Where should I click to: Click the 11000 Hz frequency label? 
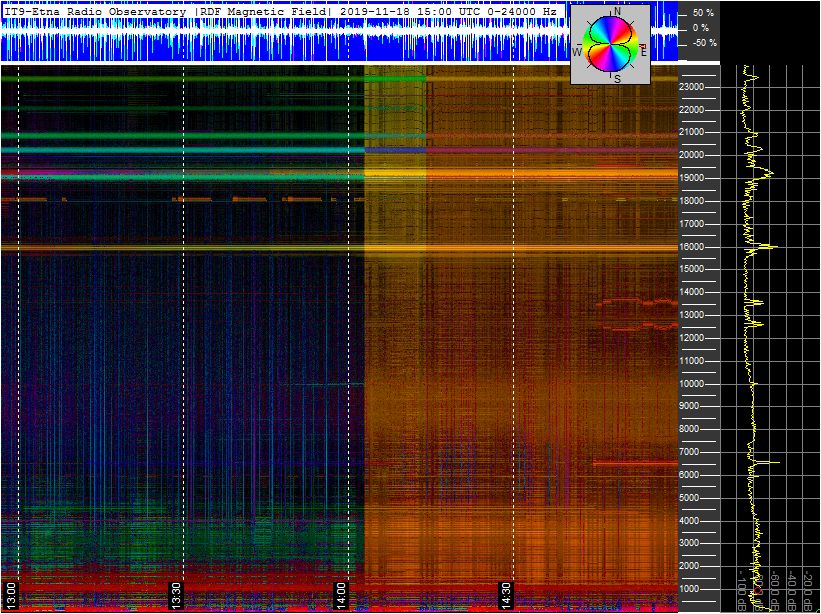pos(691,361)
